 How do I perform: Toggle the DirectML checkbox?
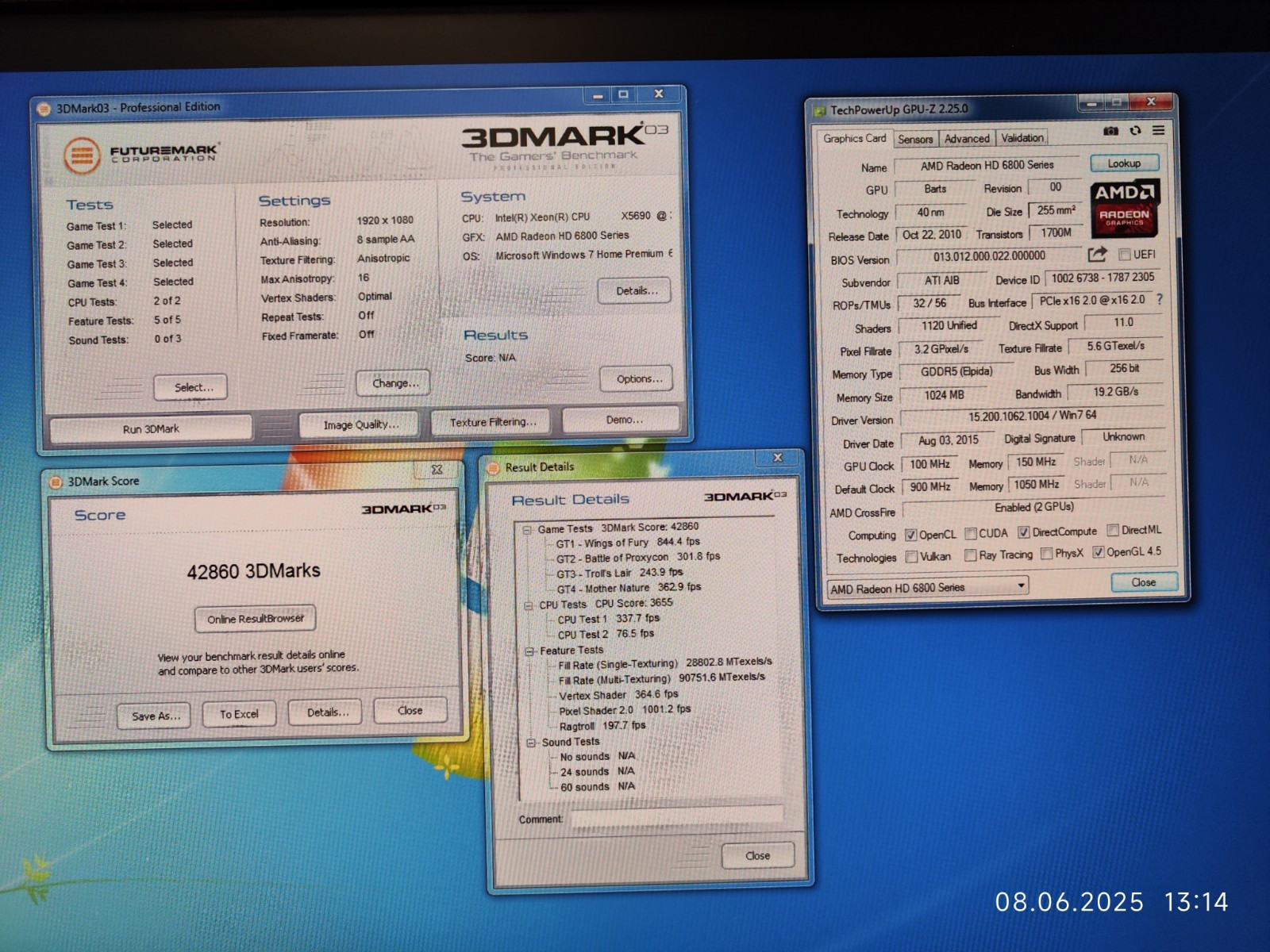[x=1113, y=530]
